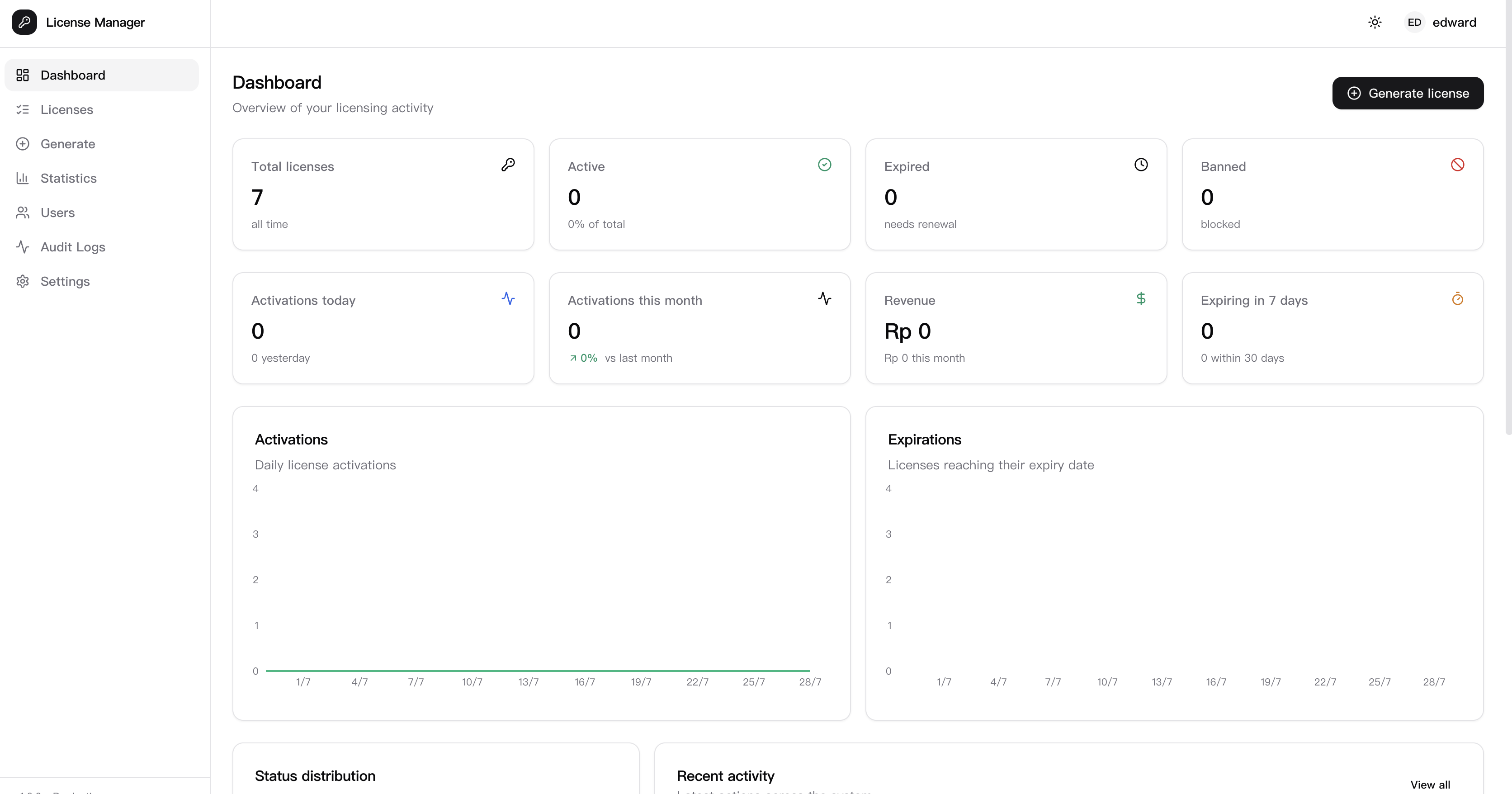
Task: Click the Dashboard grid icon in sidebar
Action: 23,75
